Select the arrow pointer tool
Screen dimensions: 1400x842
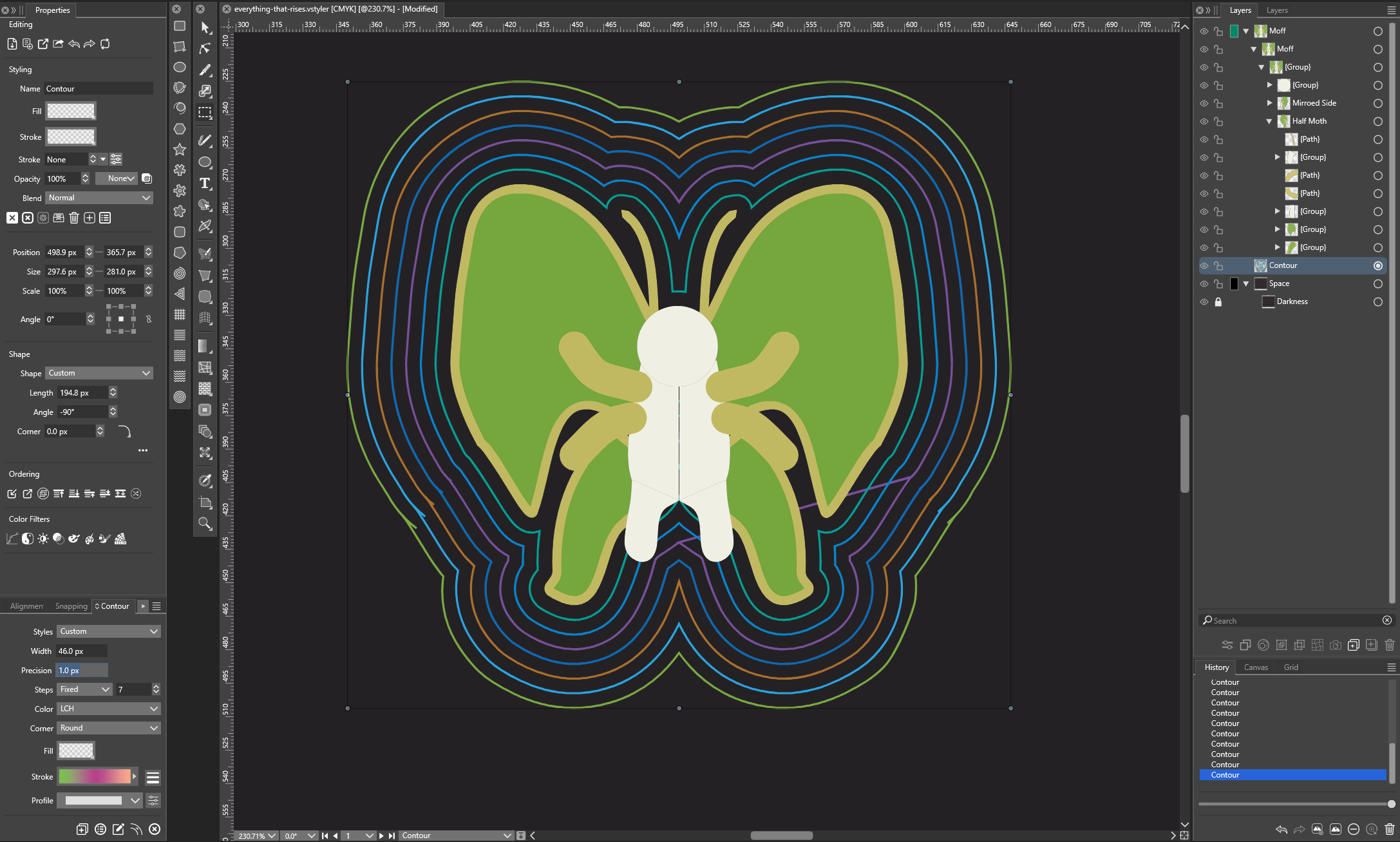[x=205, y=28]
